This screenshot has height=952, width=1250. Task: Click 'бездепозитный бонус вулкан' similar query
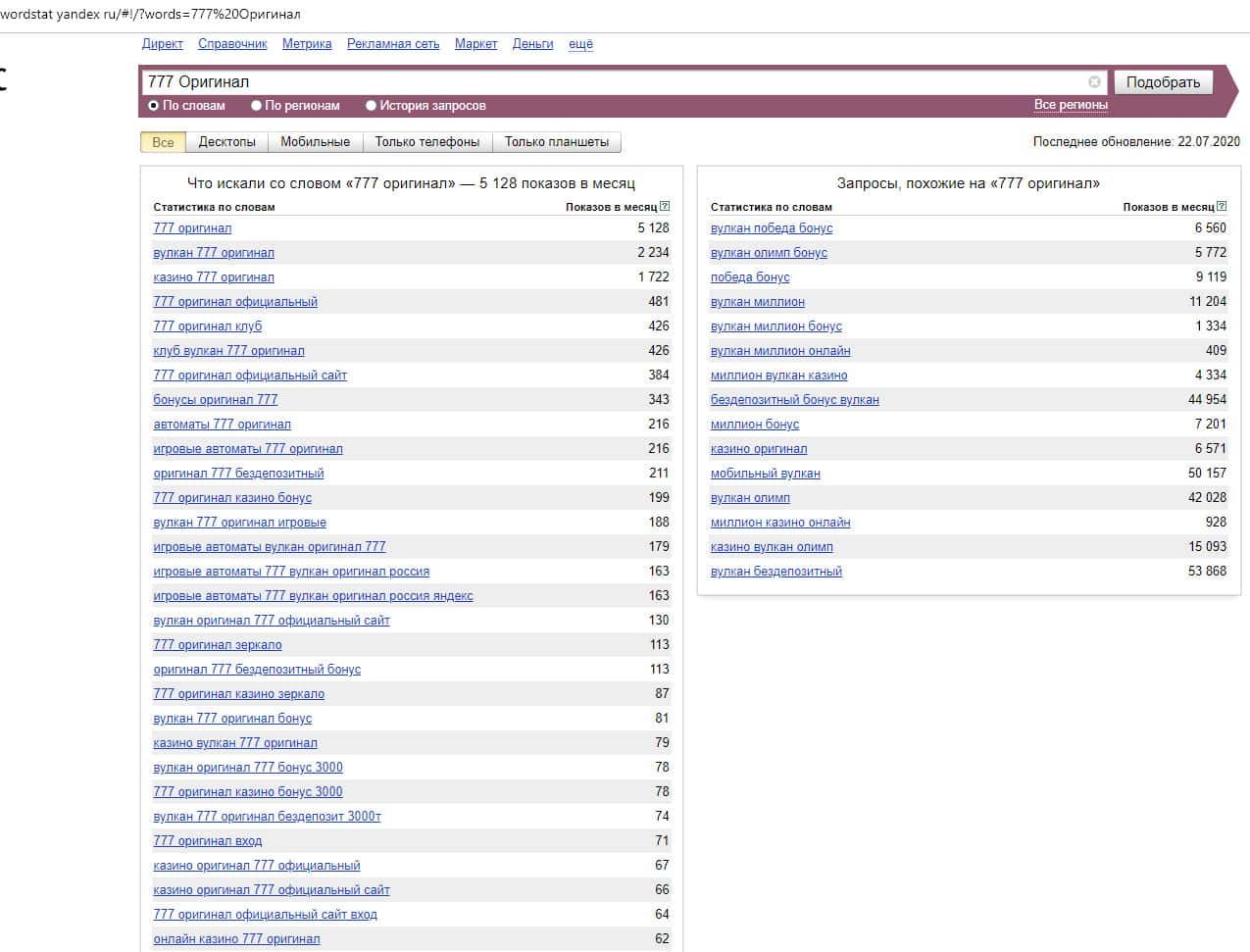pos(794,400)
